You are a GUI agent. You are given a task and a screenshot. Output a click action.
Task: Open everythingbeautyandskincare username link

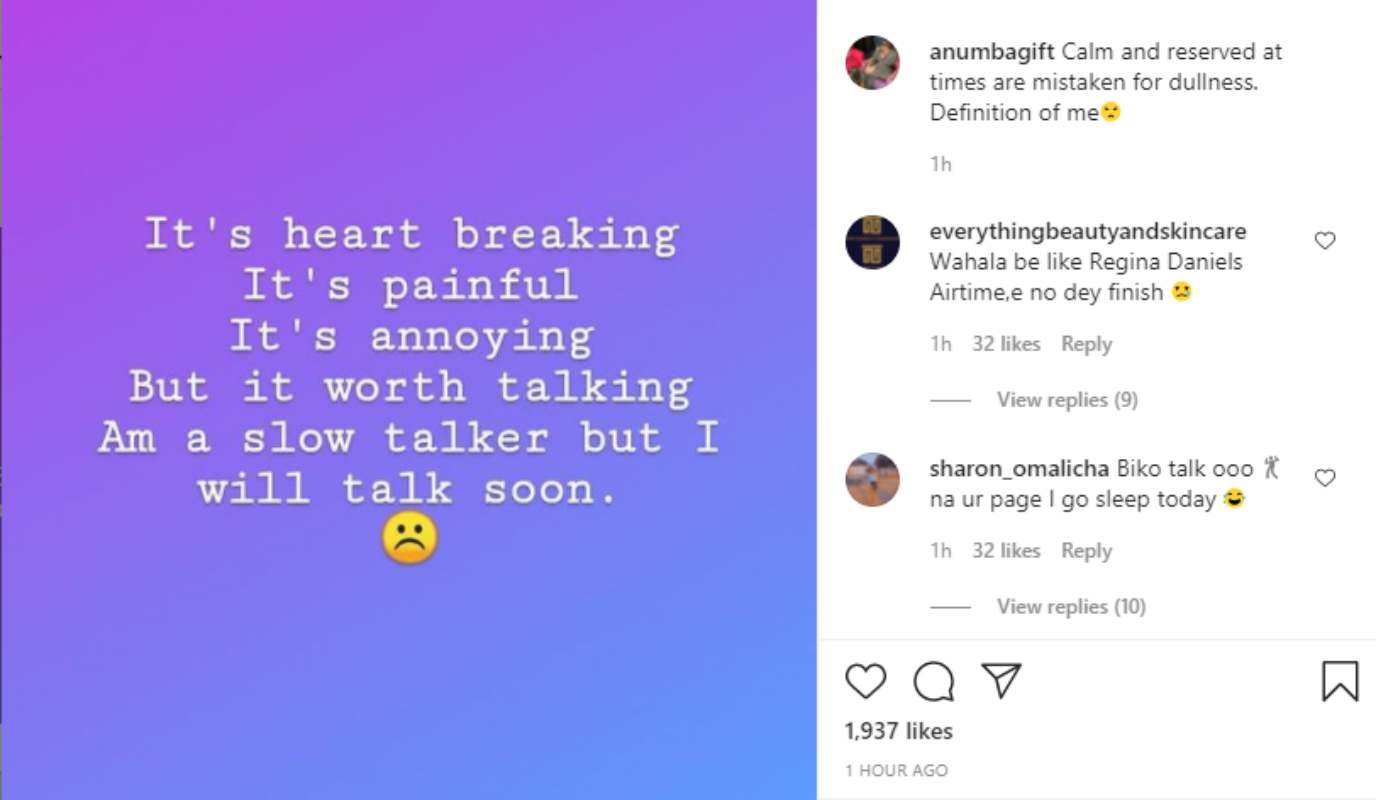coord(1088,232)
